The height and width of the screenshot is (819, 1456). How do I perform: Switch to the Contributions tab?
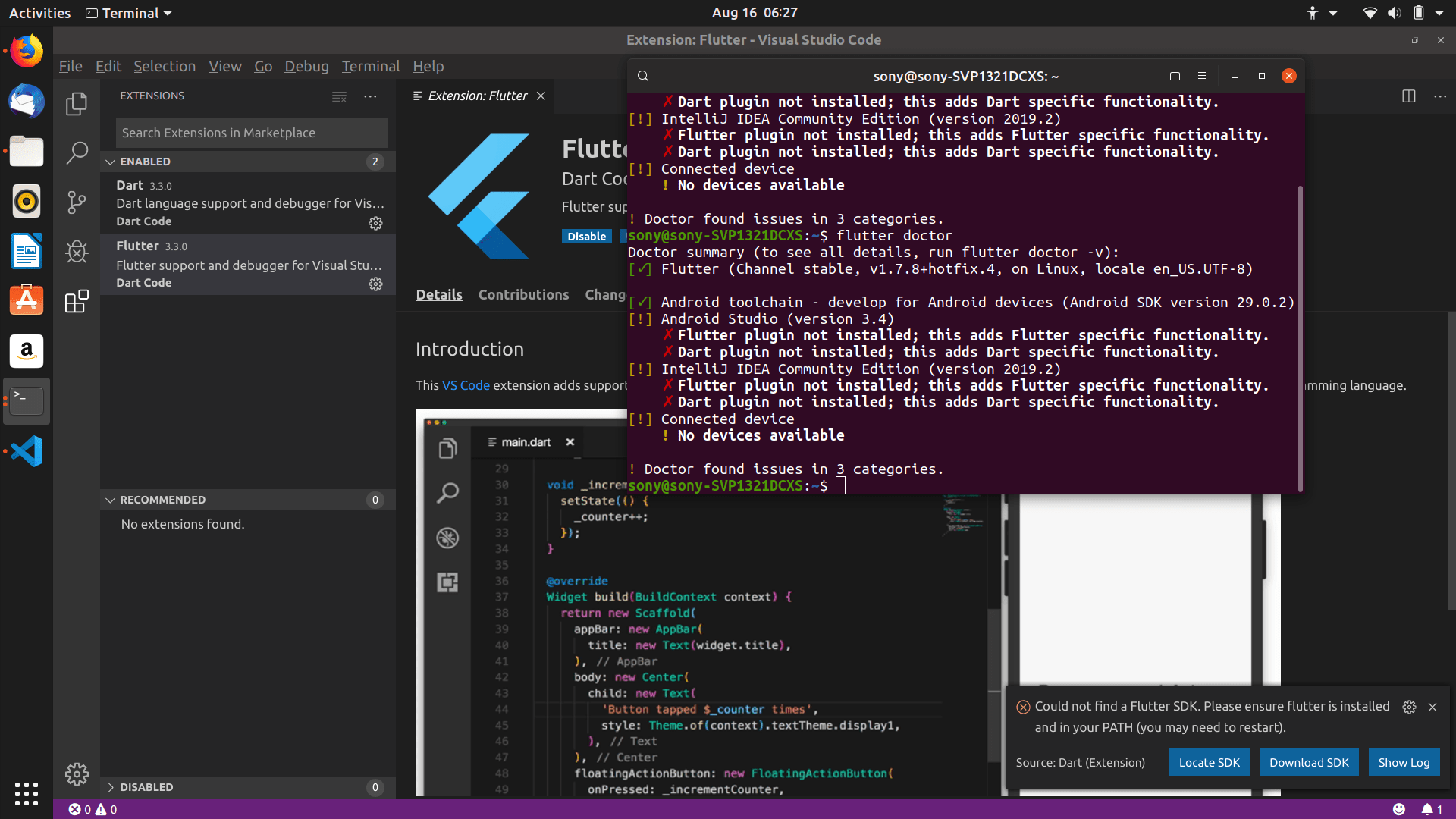523,294
